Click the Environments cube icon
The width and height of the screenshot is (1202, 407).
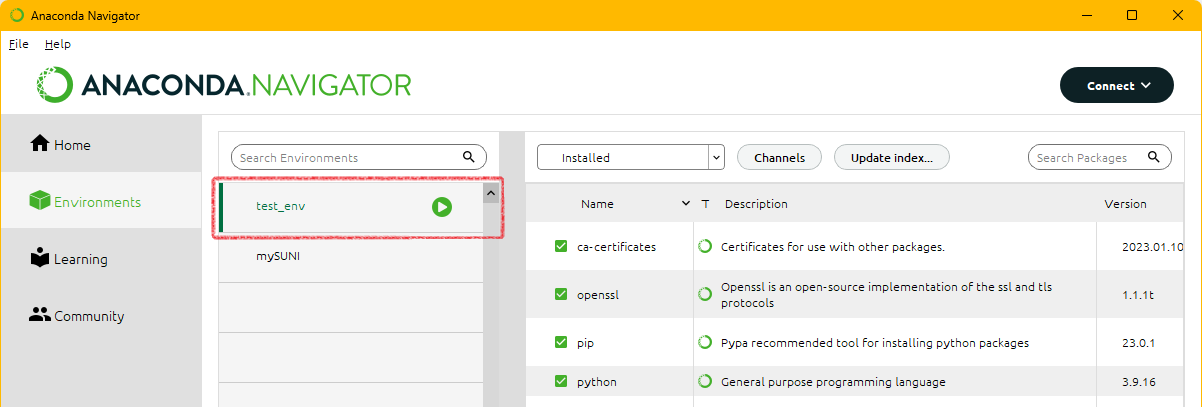pos(40,201)
